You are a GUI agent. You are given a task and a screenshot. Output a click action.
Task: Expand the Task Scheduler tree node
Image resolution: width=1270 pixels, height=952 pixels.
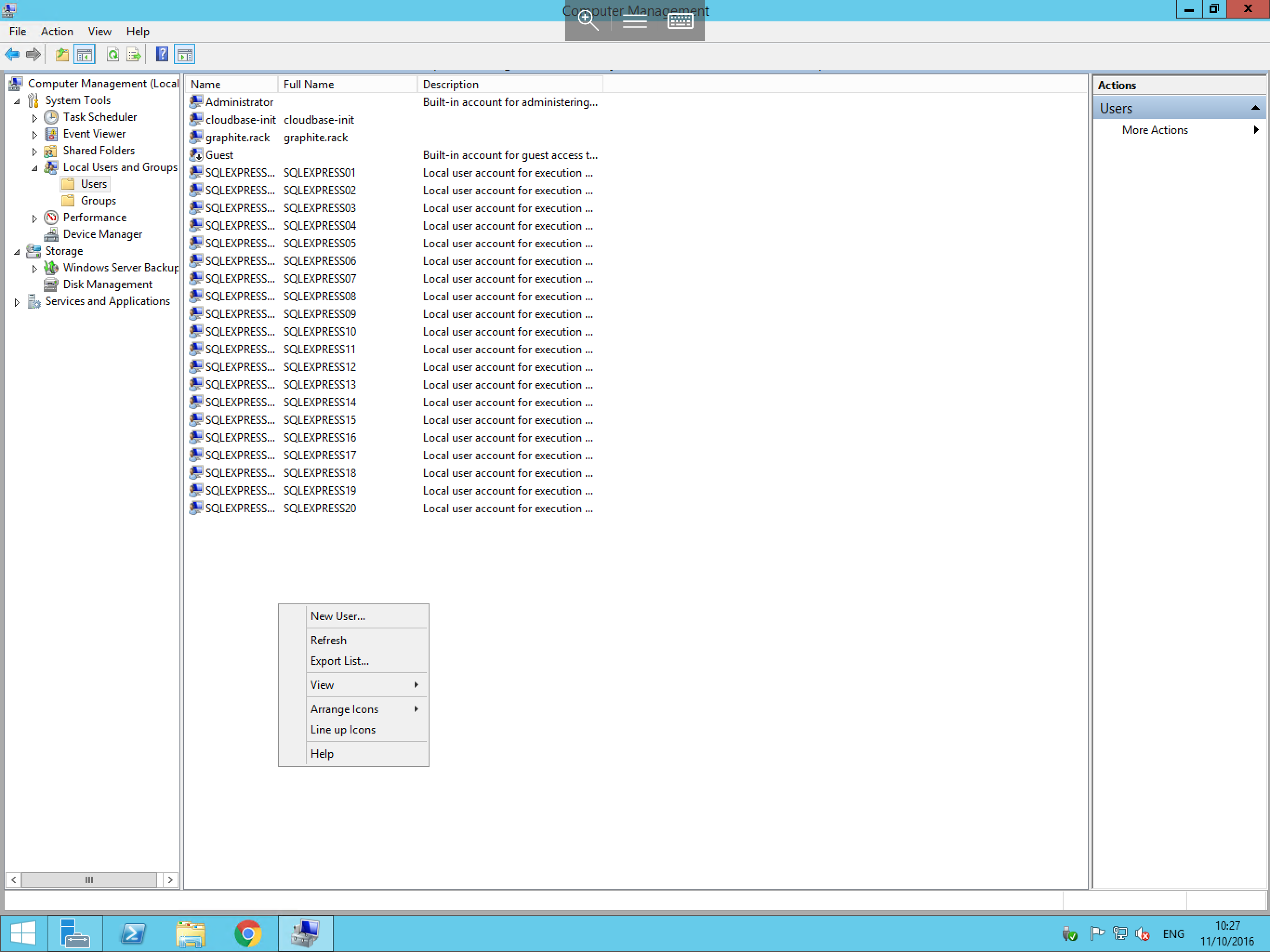34,117
